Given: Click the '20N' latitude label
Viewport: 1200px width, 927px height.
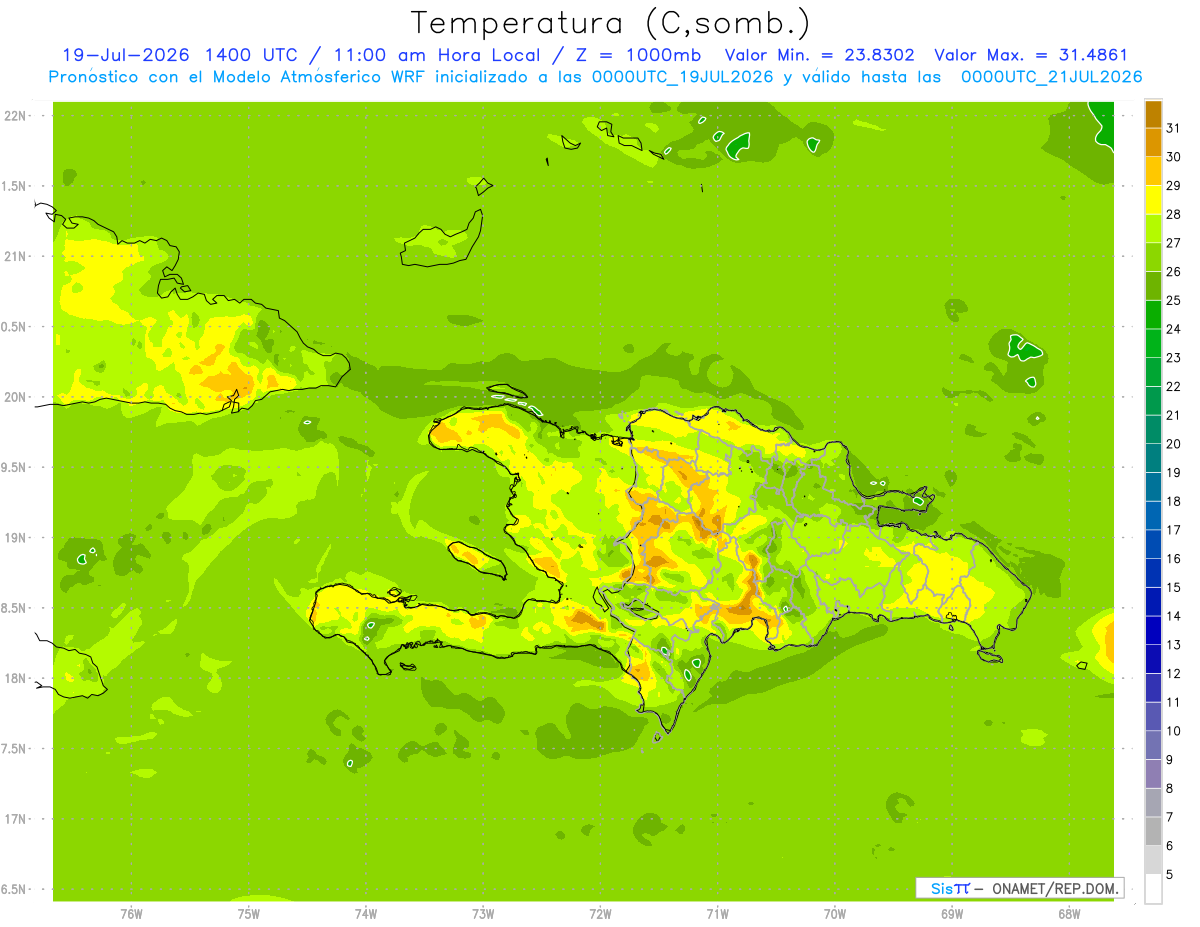Looking at the screenshot, I should 15,397.
